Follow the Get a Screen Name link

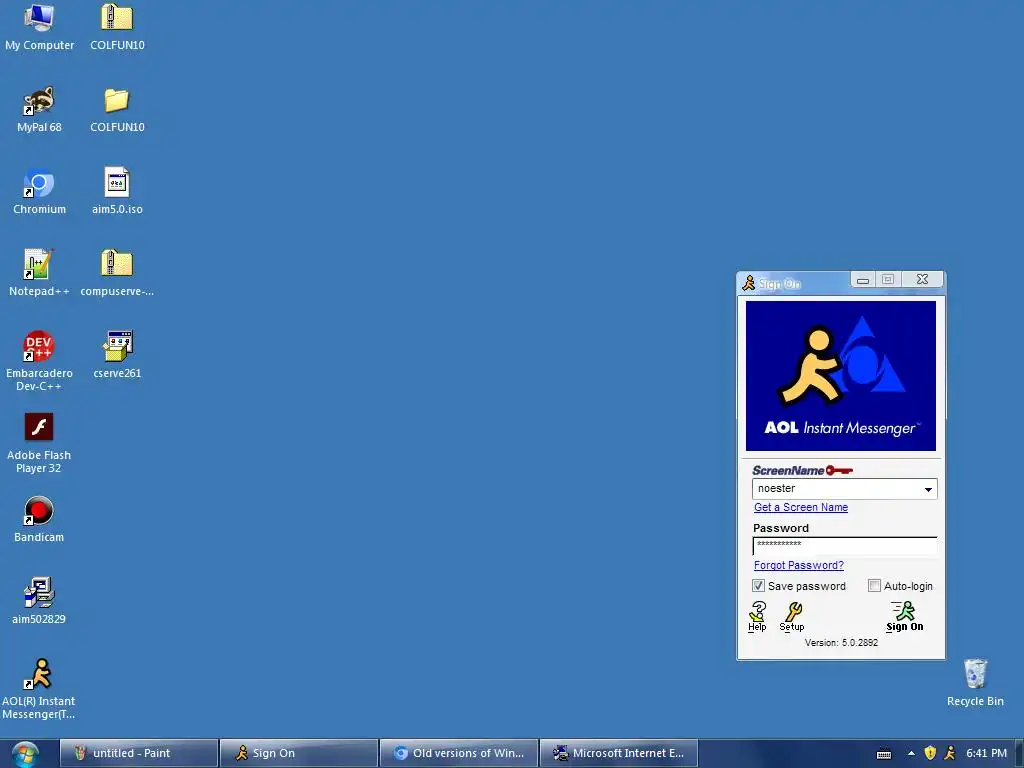point(801,507)
